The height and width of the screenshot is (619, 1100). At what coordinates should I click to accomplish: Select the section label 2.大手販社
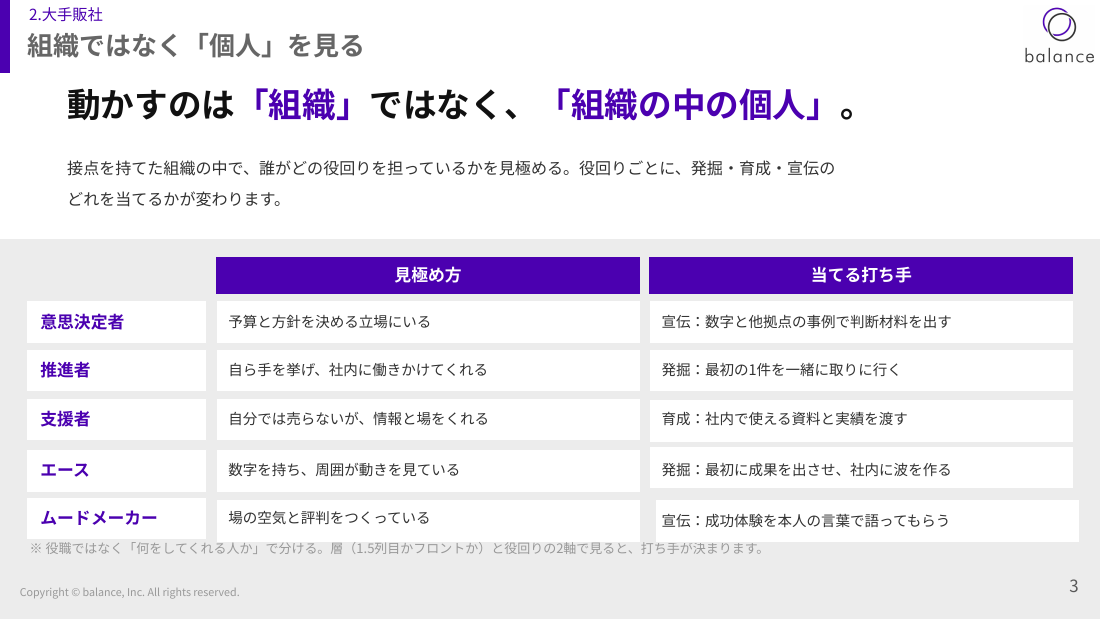click(65, 14)
